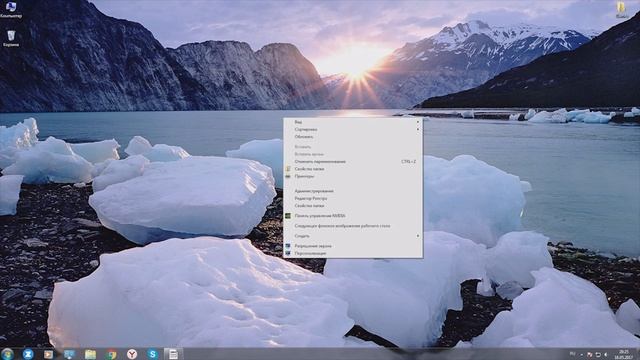Open the monitor icon in taskbar
This screenshot has height=360, width=640.
tap(69, 354)
